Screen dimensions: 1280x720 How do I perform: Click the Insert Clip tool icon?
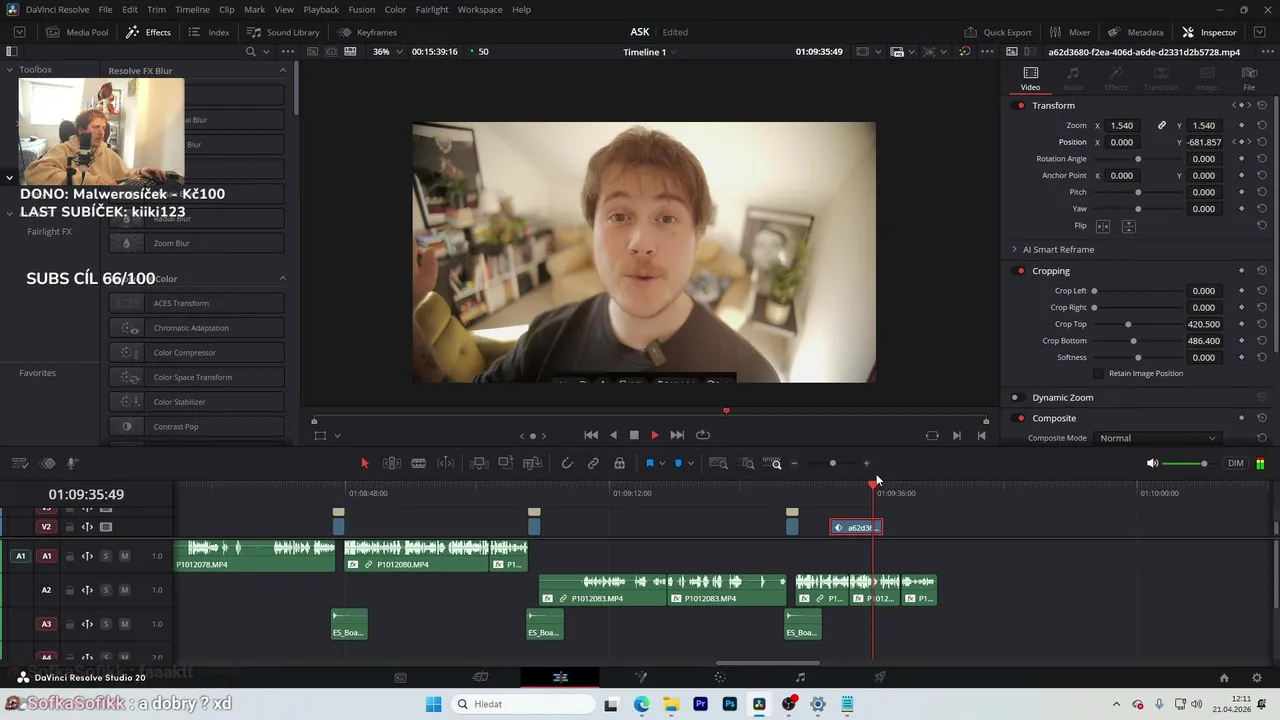point(479,463)
